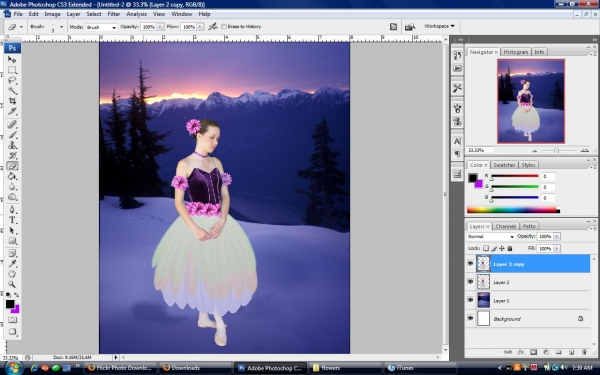Open the Workspace dropdown
The width and height of the screenshot is (600, 375).
(x=439, y=26)
